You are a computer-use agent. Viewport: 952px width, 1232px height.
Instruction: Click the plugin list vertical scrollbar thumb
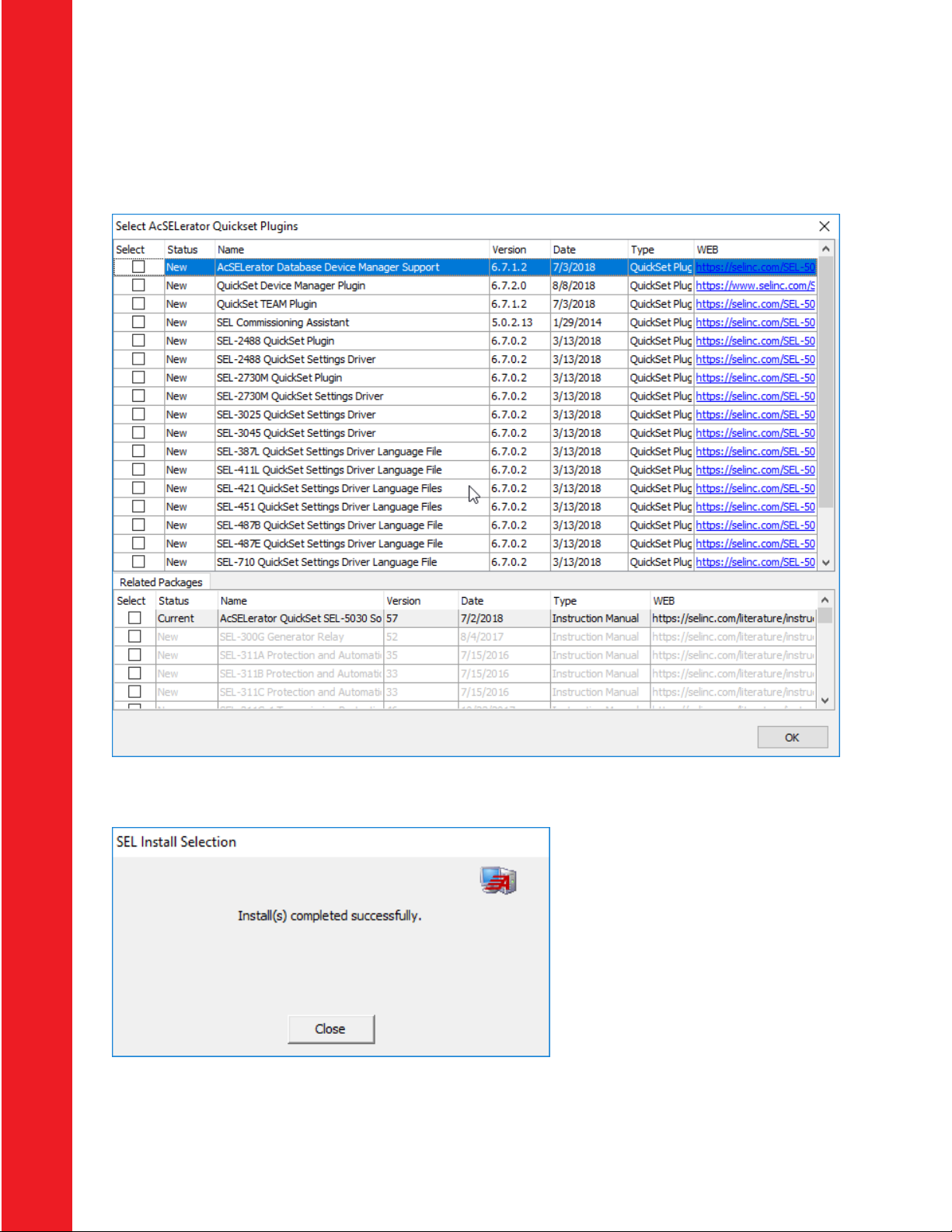tap(826, 382)
